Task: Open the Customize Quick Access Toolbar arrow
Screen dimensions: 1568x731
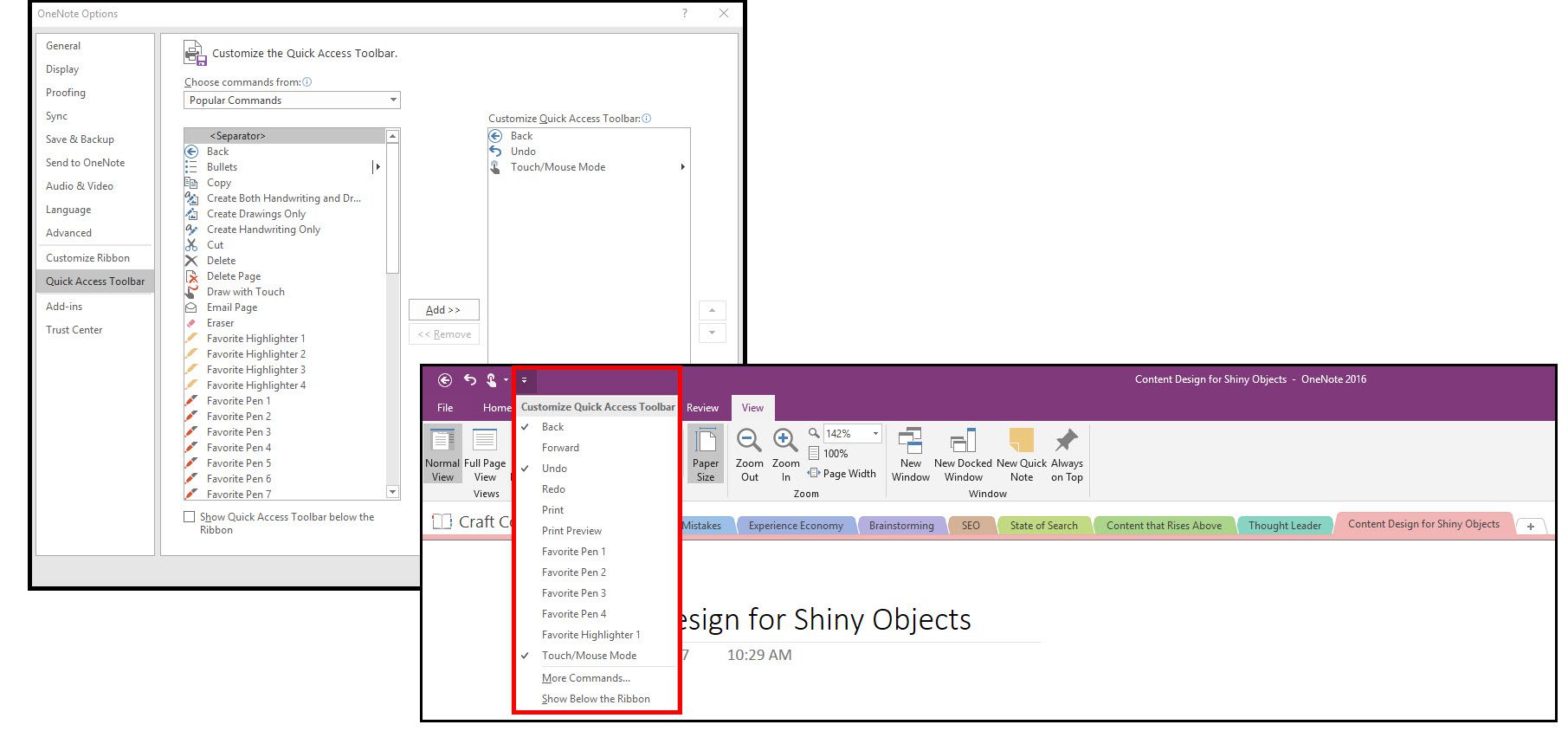Action: click(524, 380)
